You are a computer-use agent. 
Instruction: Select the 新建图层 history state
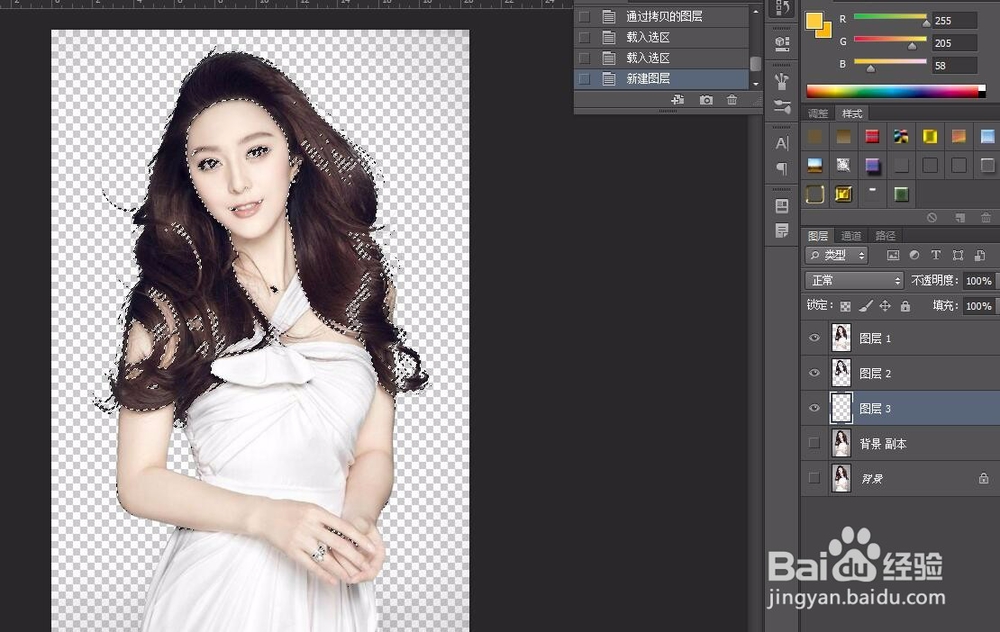pos(661,78)
